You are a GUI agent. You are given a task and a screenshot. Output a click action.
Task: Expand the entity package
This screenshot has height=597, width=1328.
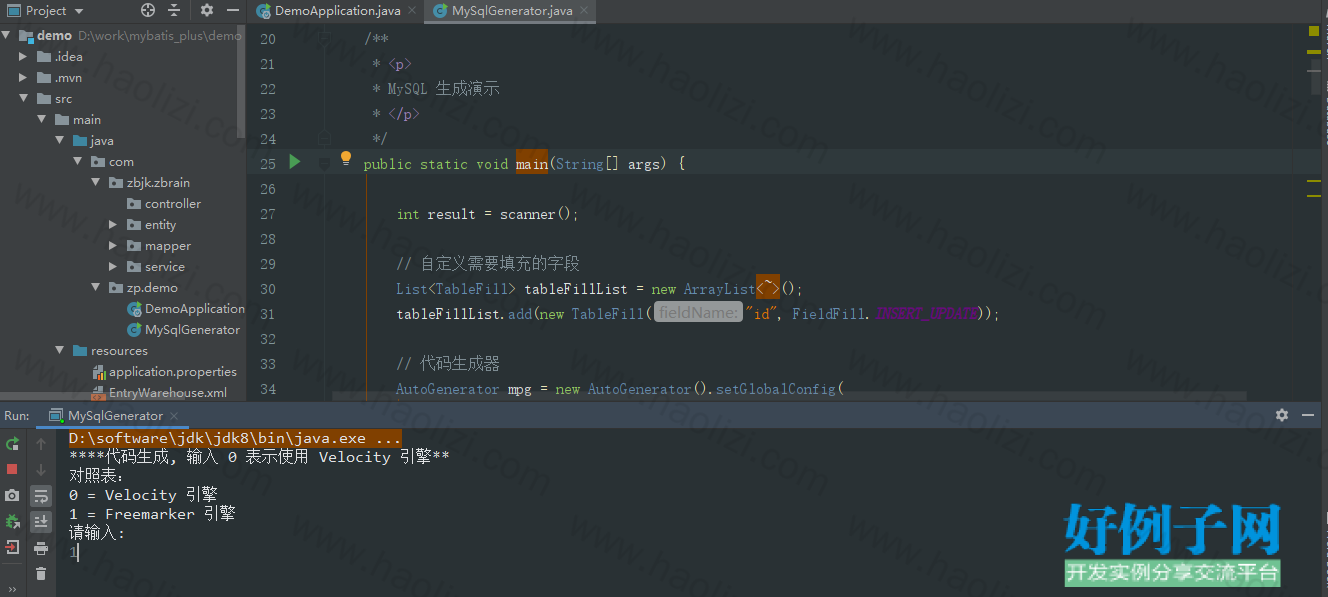pyautogui.click(x=113, y=224)
